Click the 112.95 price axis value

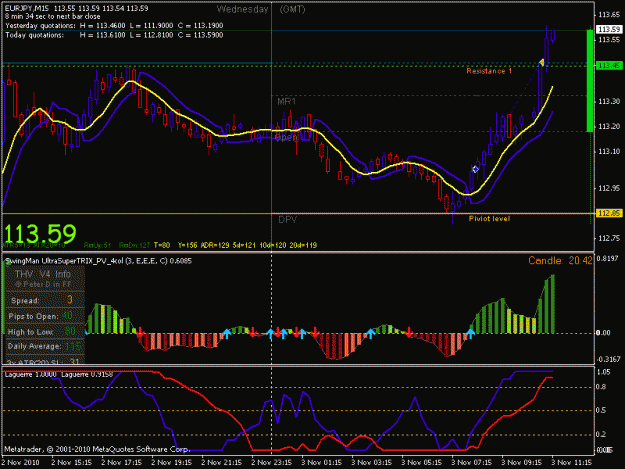609,188
